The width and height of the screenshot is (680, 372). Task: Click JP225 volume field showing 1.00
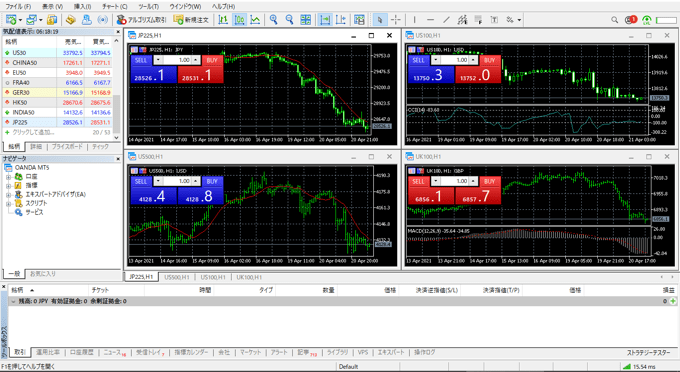(x=177, y=60)
